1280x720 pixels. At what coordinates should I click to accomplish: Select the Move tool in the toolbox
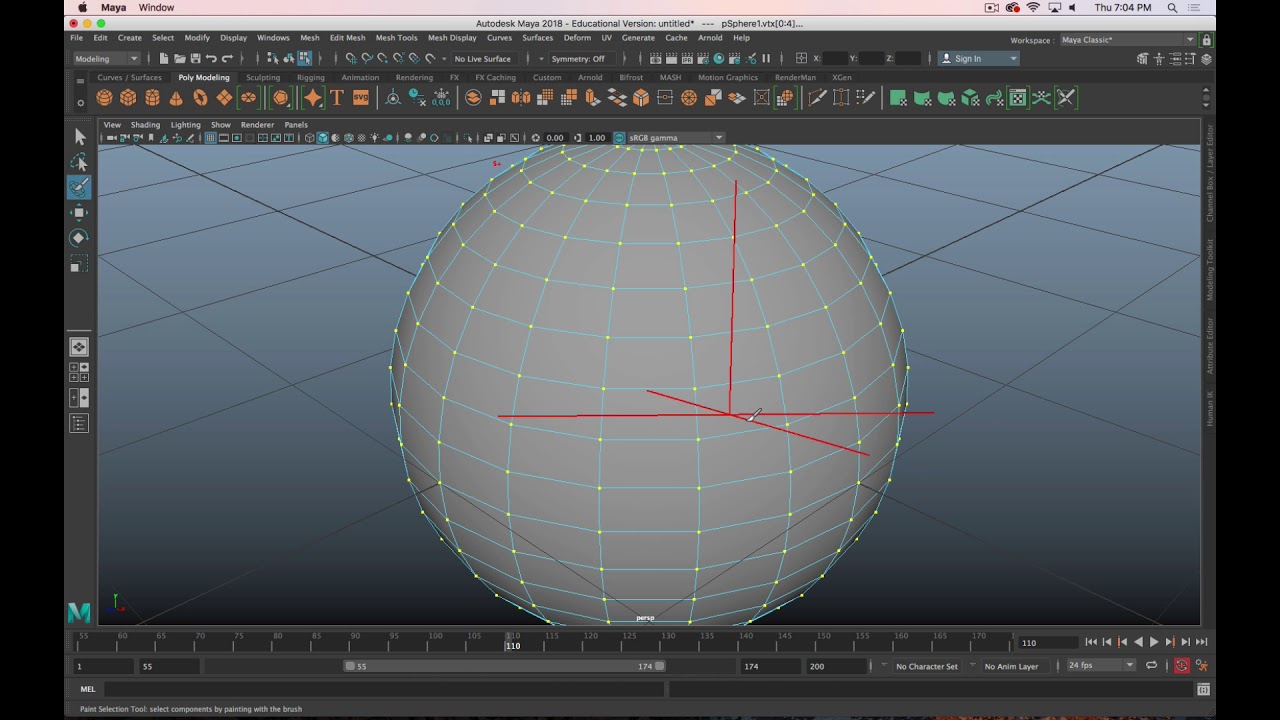[x=79, y=212]
